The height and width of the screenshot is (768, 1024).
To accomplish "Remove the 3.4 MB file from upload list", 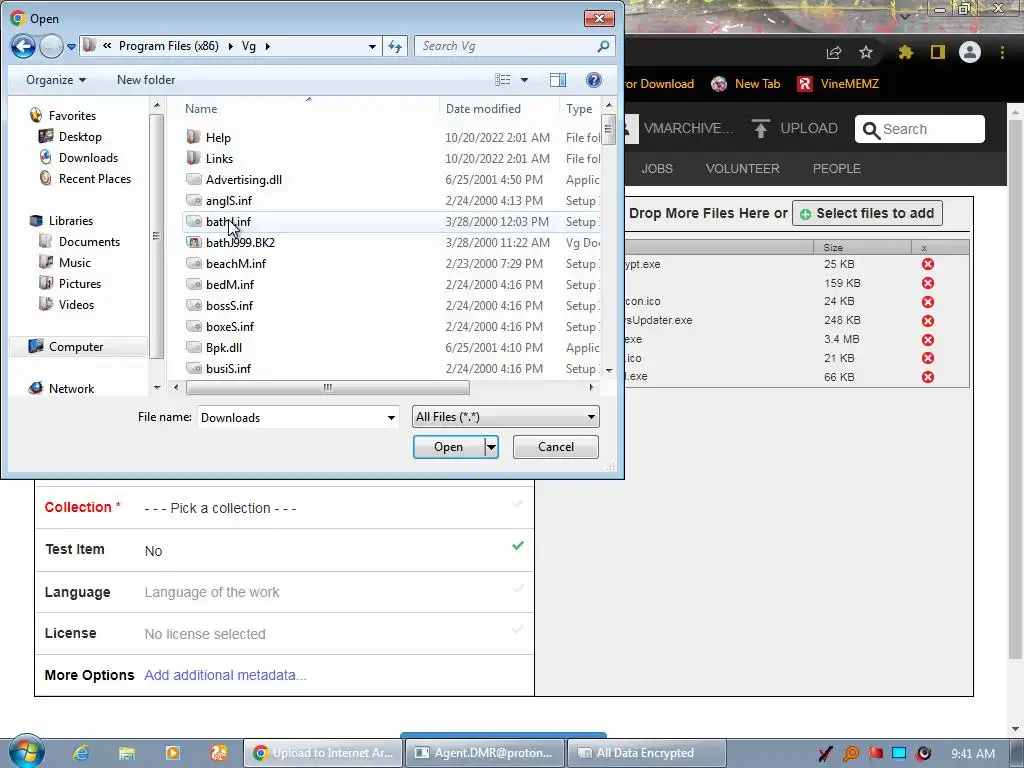I will 927,340.
